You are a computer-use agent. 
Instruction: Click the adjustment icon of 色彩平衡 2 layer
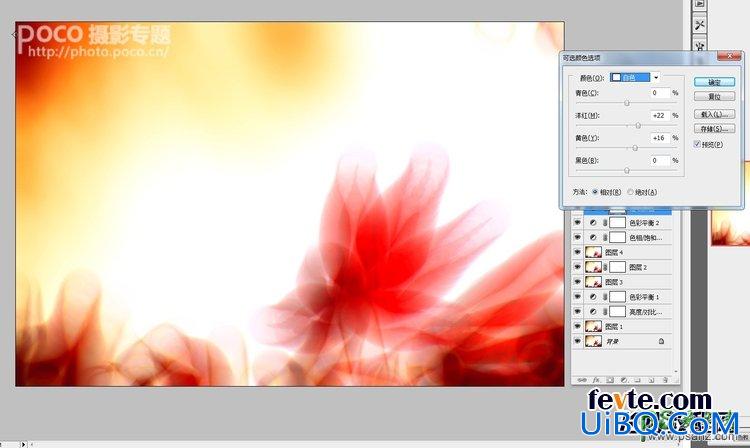(x=593, y=223)
